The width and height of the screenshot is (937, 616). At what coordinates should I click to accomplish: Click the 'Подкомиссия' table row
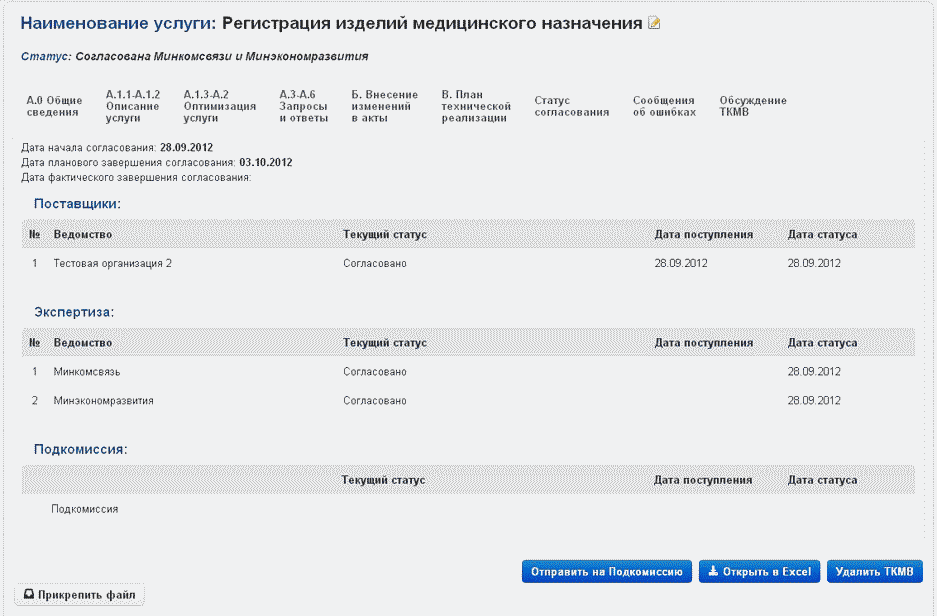[85, 509]
